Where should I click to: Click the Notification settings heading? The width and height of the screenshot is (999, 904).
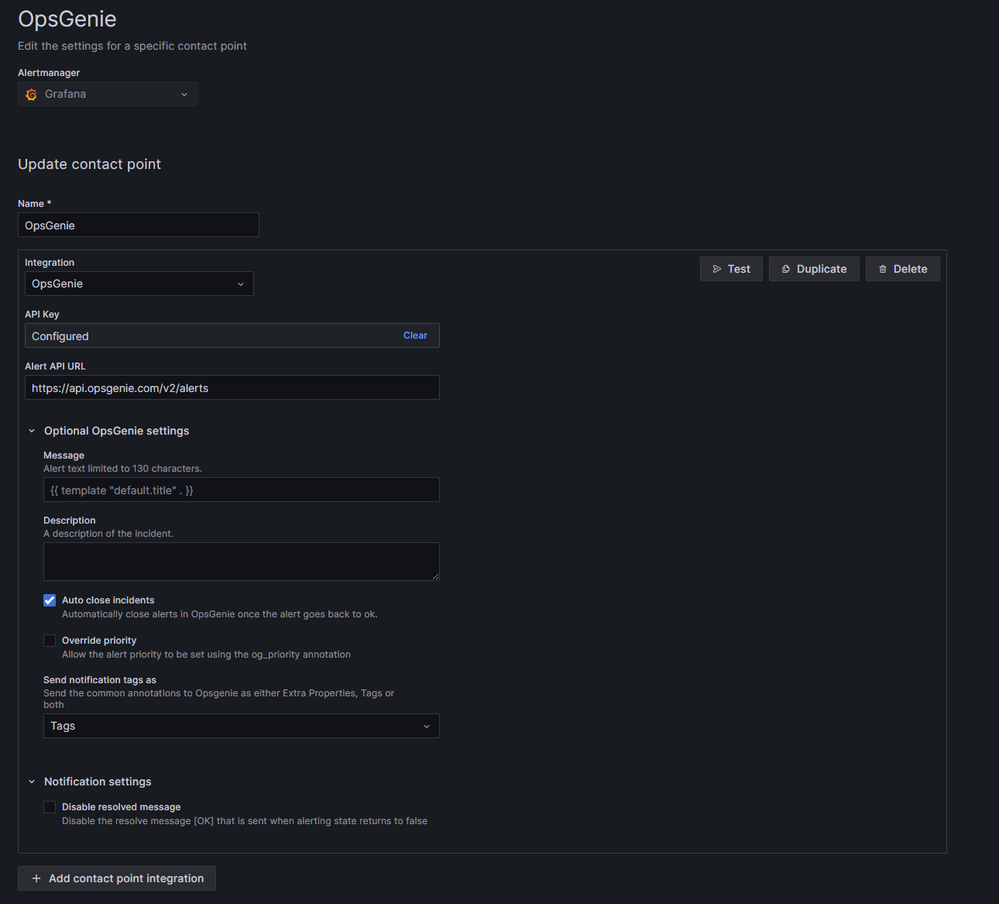tap(97, 781)
